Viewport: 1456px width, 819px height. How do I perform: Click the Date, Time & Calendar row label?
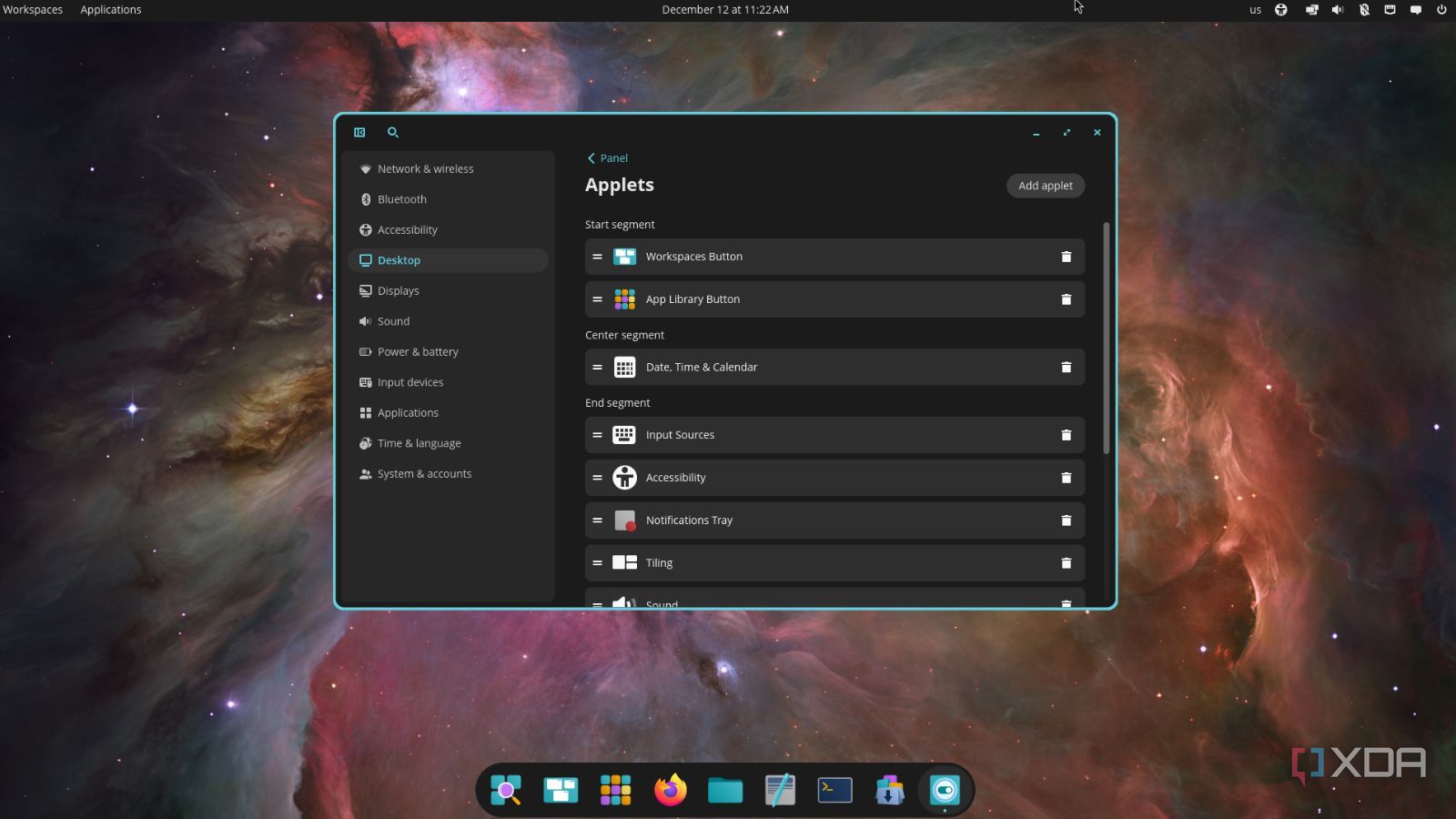tap(702, 368)
